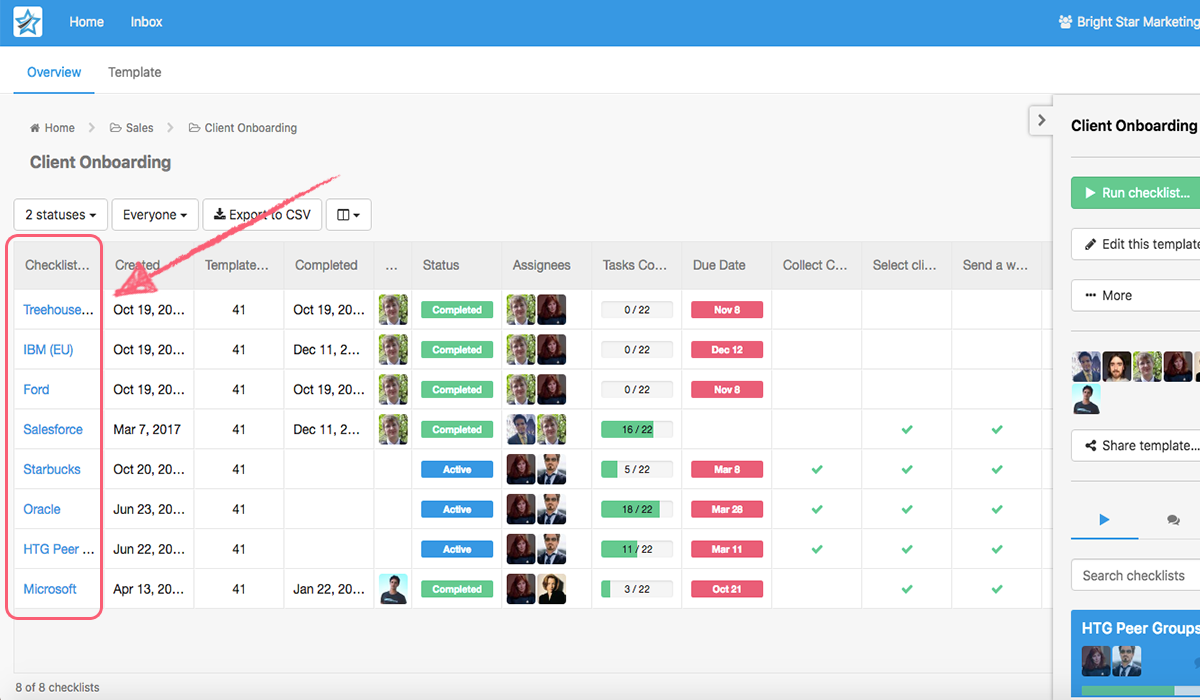Open the Everyone filter dropdown
Screen dimensions: 1200x700
click(155, 215)
